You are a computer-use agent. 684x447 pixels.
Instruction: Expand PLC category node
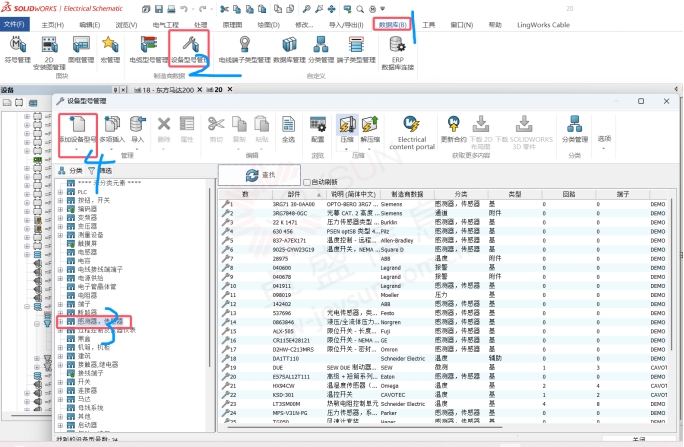(61, 192)
